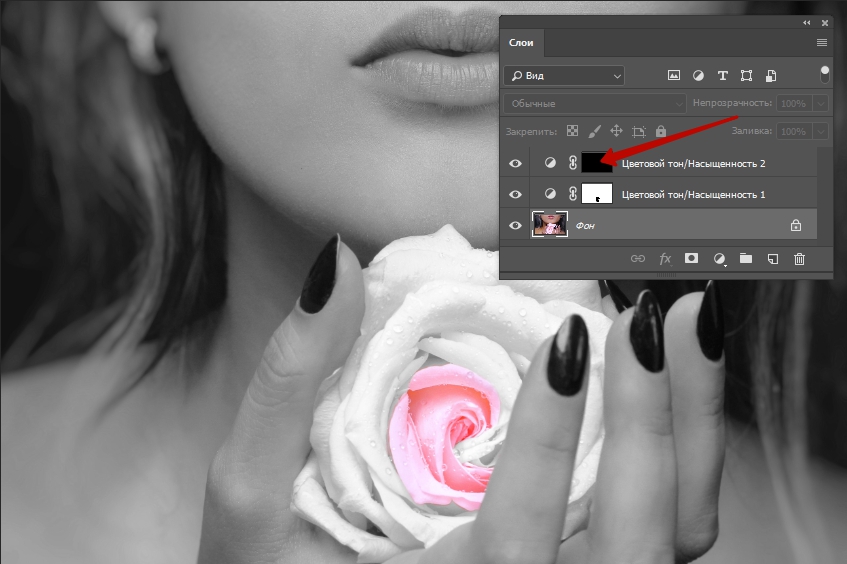Expand the Заливка slider arrow
Screen dimensions: 847x564
pos(821,131)
